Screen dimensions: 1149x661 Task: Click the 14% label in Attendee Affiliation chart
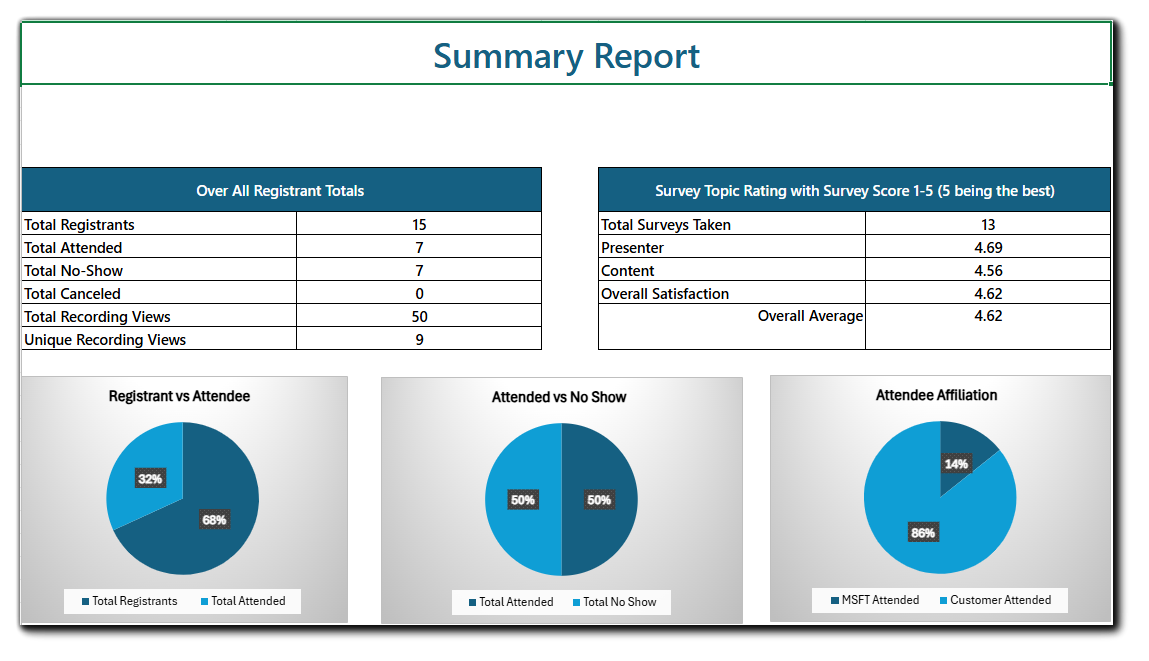955,463
